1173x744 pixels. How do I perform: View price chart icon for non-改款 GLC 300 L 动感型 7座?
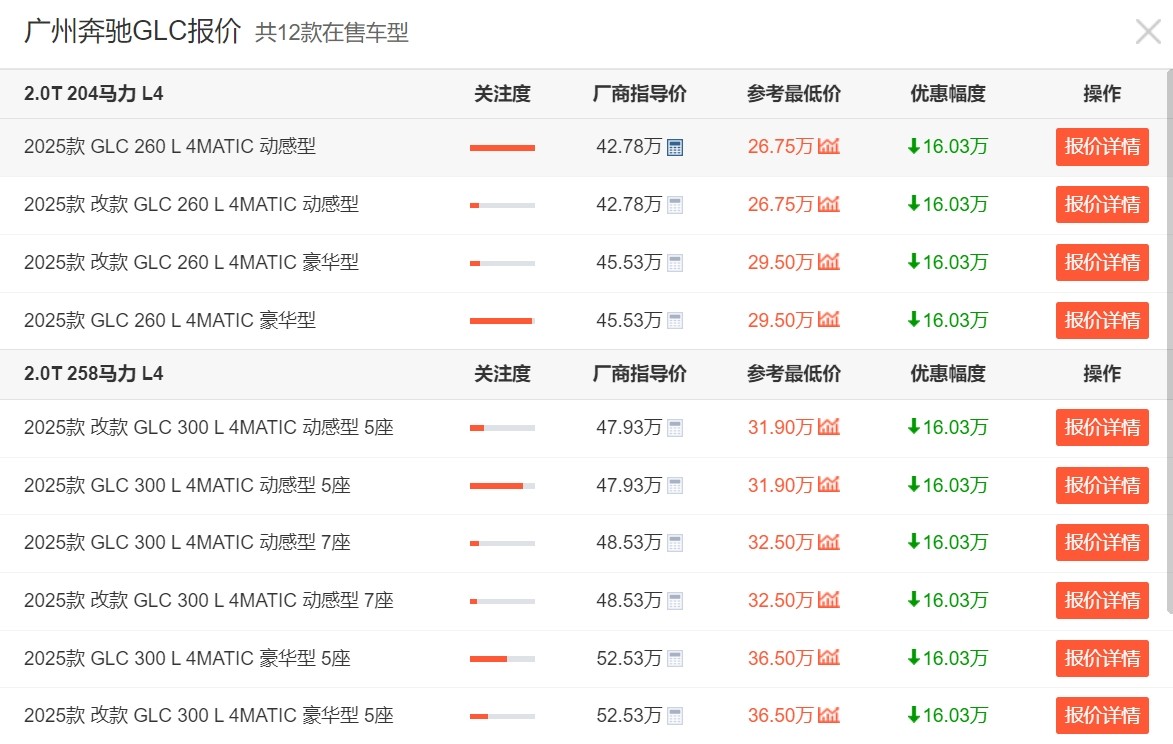coord(829,541)
